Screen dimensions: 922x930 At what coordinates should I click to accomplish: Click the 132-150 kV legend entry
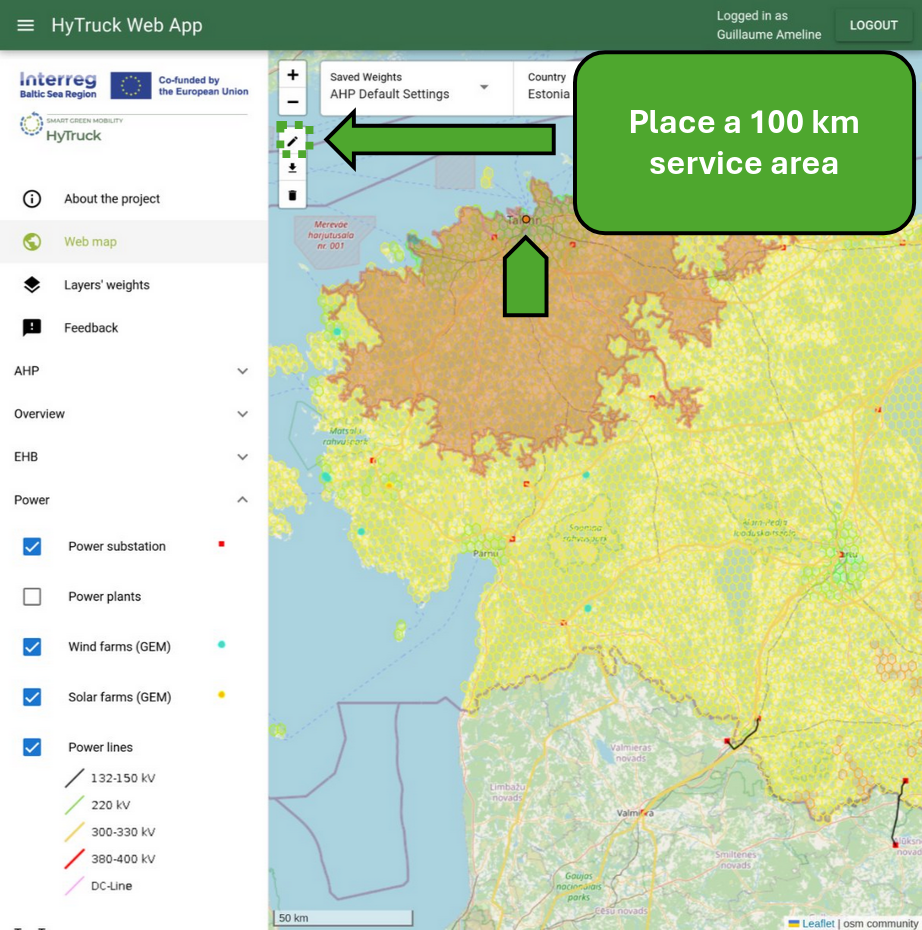click(110, 778)
